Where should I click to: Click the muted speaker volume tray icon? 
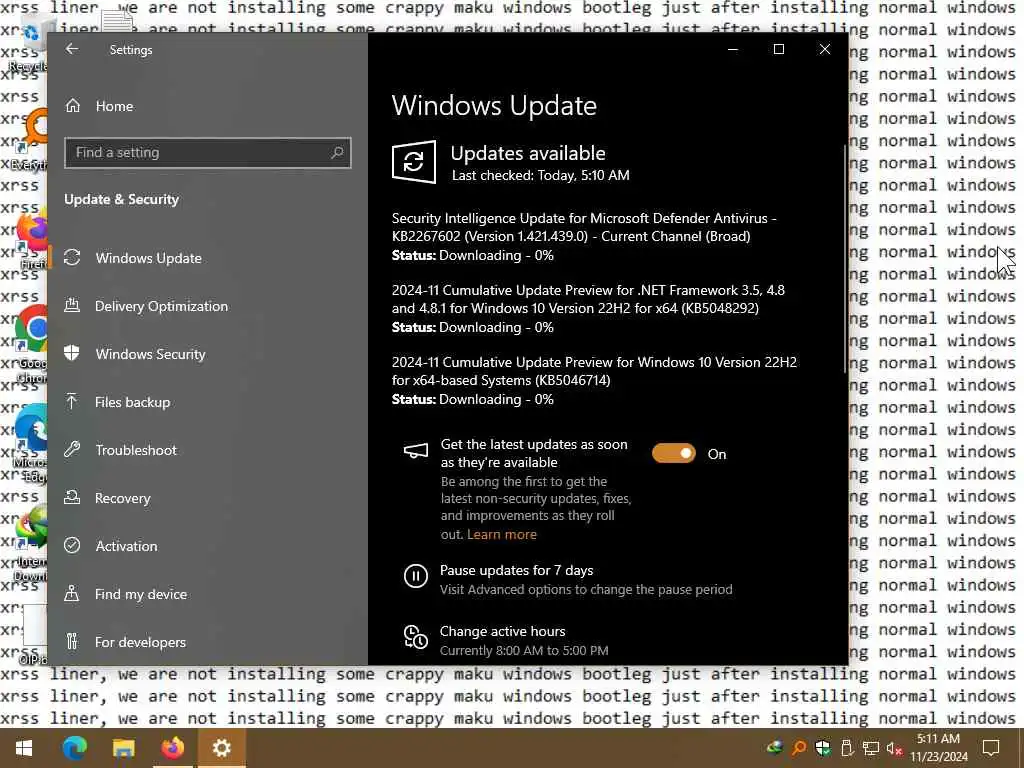[x=894, y=748]
